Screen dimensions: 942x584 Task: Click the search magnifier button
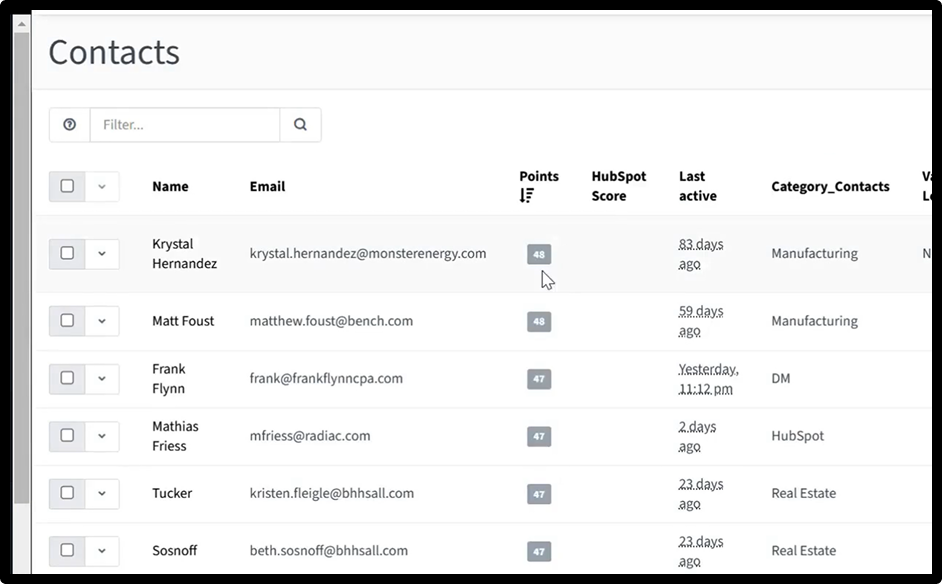coord(300,124)
